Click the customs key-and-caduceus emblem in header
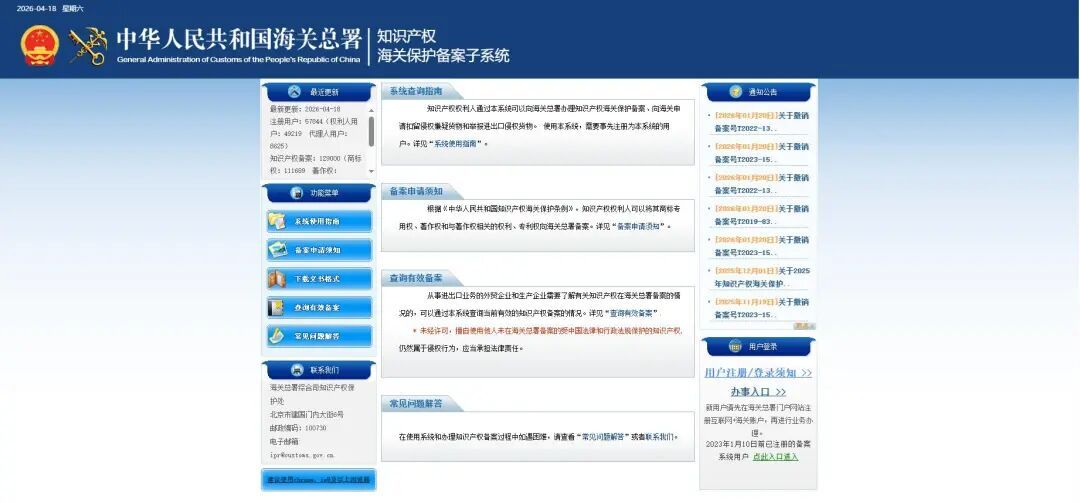The width and height of the screenshot is (1080, 503). coord(88,46)
